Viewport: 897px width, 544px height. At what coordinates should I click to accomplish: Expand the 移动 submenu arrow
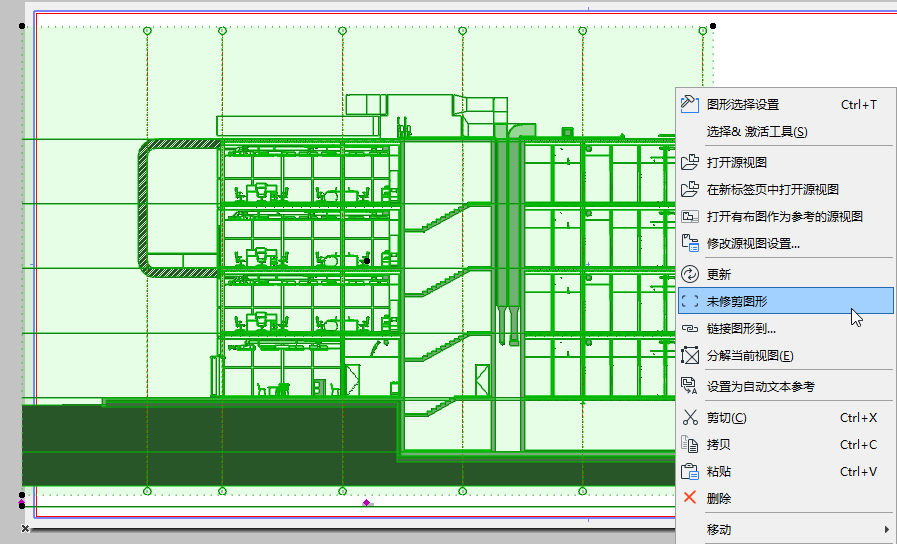[886, 529]
